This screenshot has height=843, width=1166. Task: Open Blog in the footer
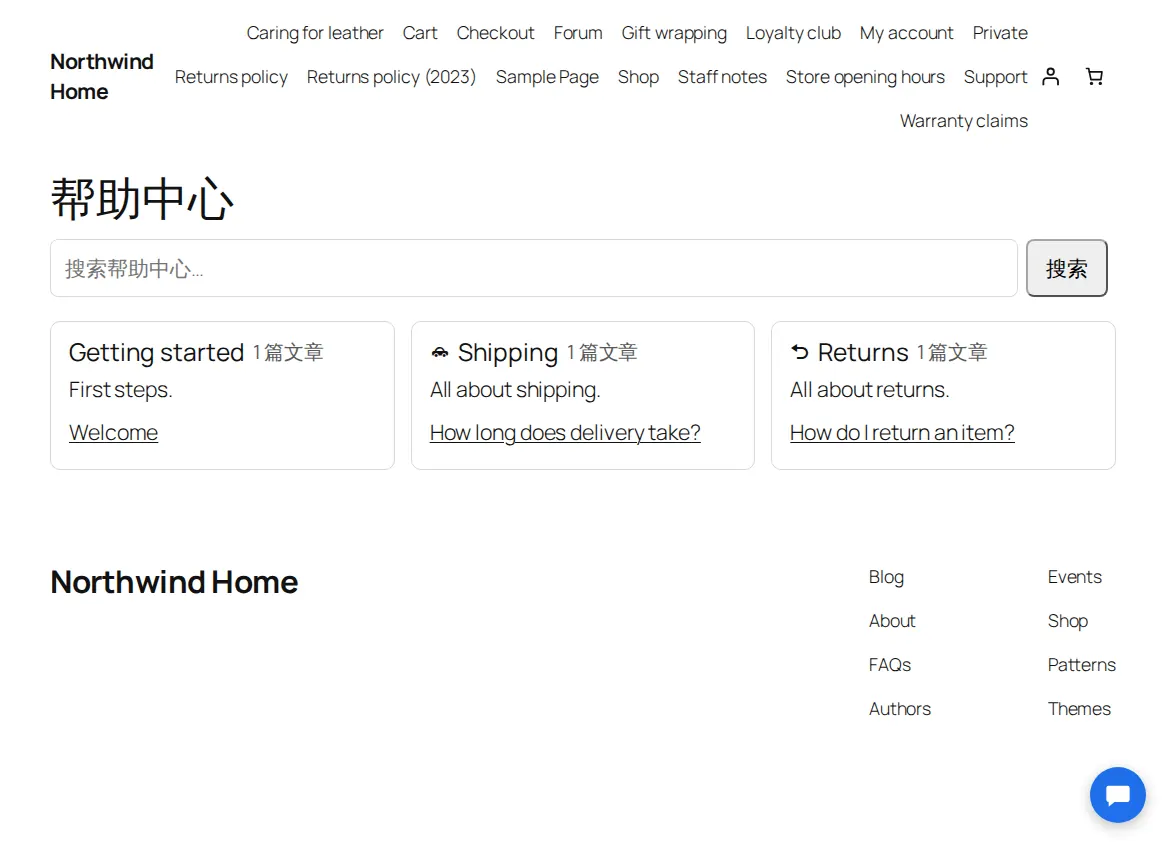click(x=886, y=578)
